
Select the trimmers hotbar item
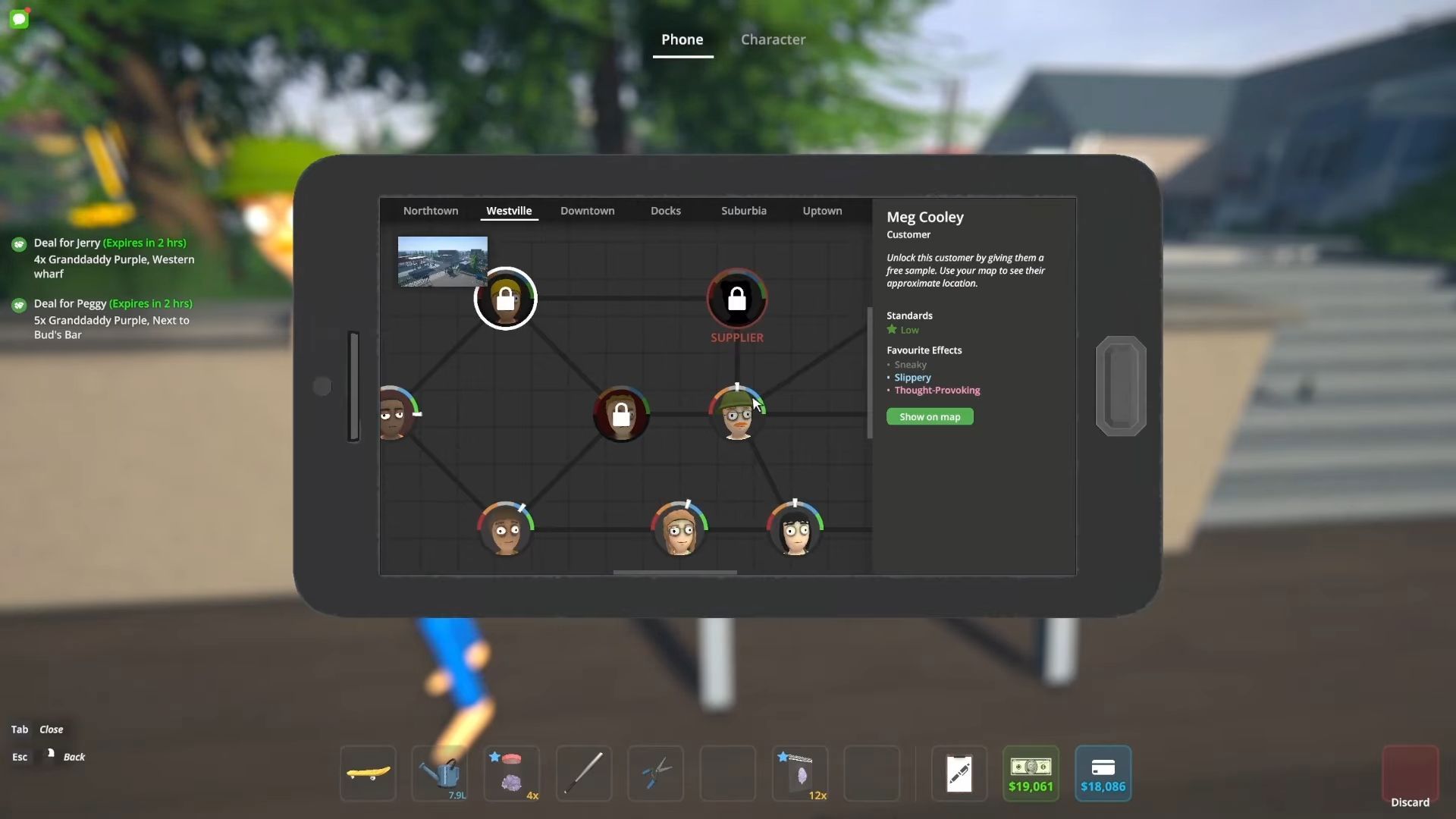click(656, 773)
